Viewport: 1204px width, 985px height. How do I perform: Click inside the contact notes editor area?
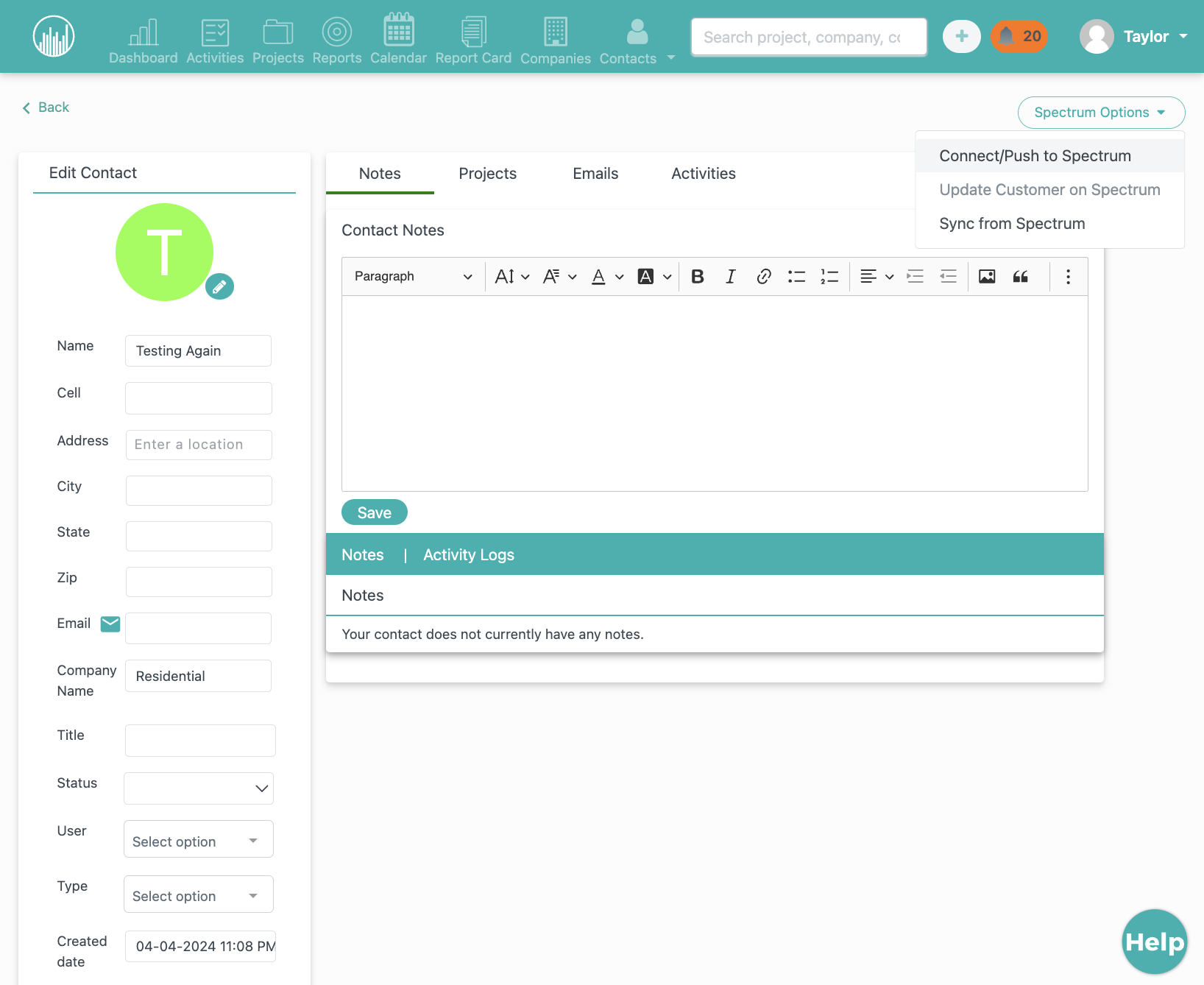[x=715, y=394]
